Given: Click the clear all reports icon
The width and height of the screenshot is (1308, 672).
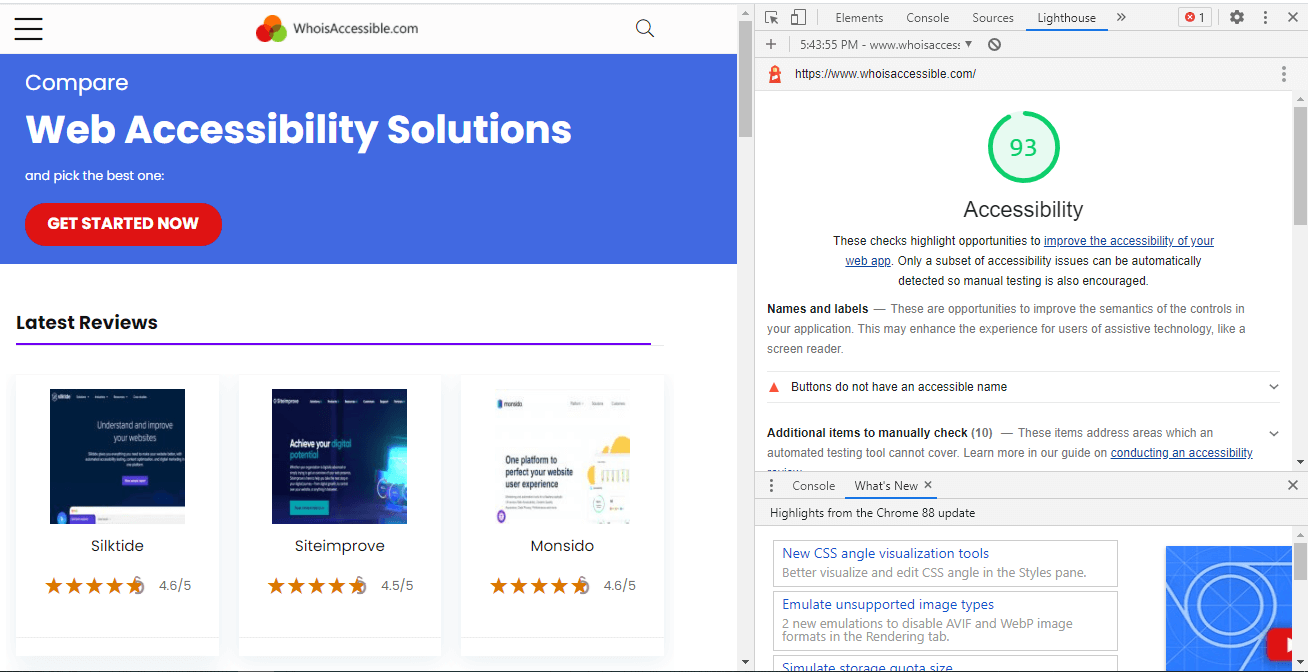Looking at the screenshot, I should point(994,44).
